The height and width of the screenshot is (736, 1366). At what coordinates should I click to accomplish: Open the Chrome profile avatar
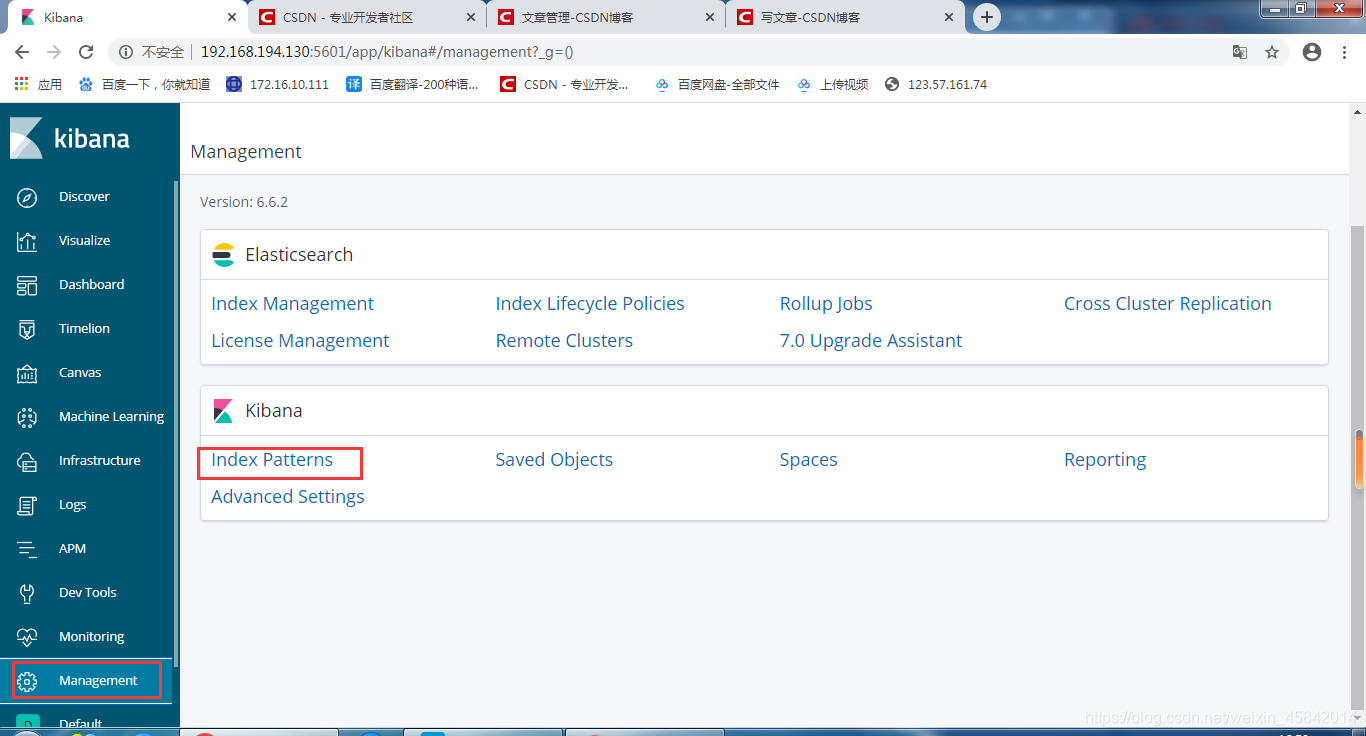pyautogui.click(x=1312, y=52)
